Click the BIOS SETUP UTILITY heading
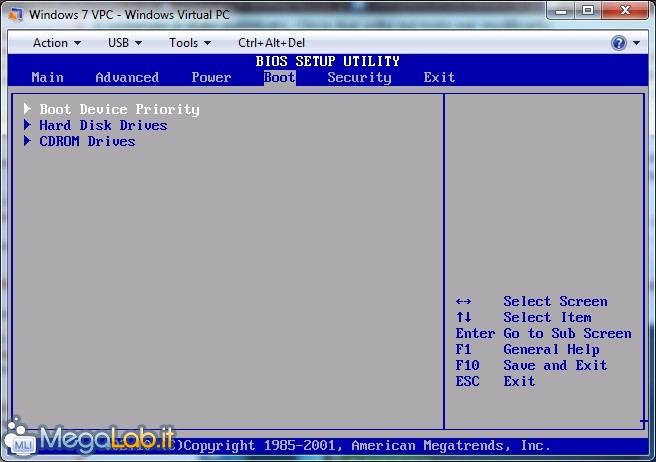Image resolution: width=656 pixels, height=462 pixels. click(328, 62)
